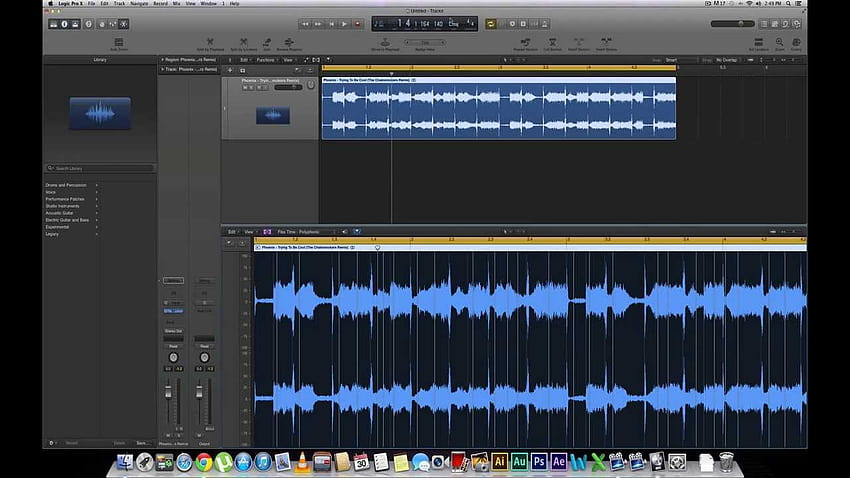Open Chrome from the Dock
850x478 pixels.
[x=204, y=462]
